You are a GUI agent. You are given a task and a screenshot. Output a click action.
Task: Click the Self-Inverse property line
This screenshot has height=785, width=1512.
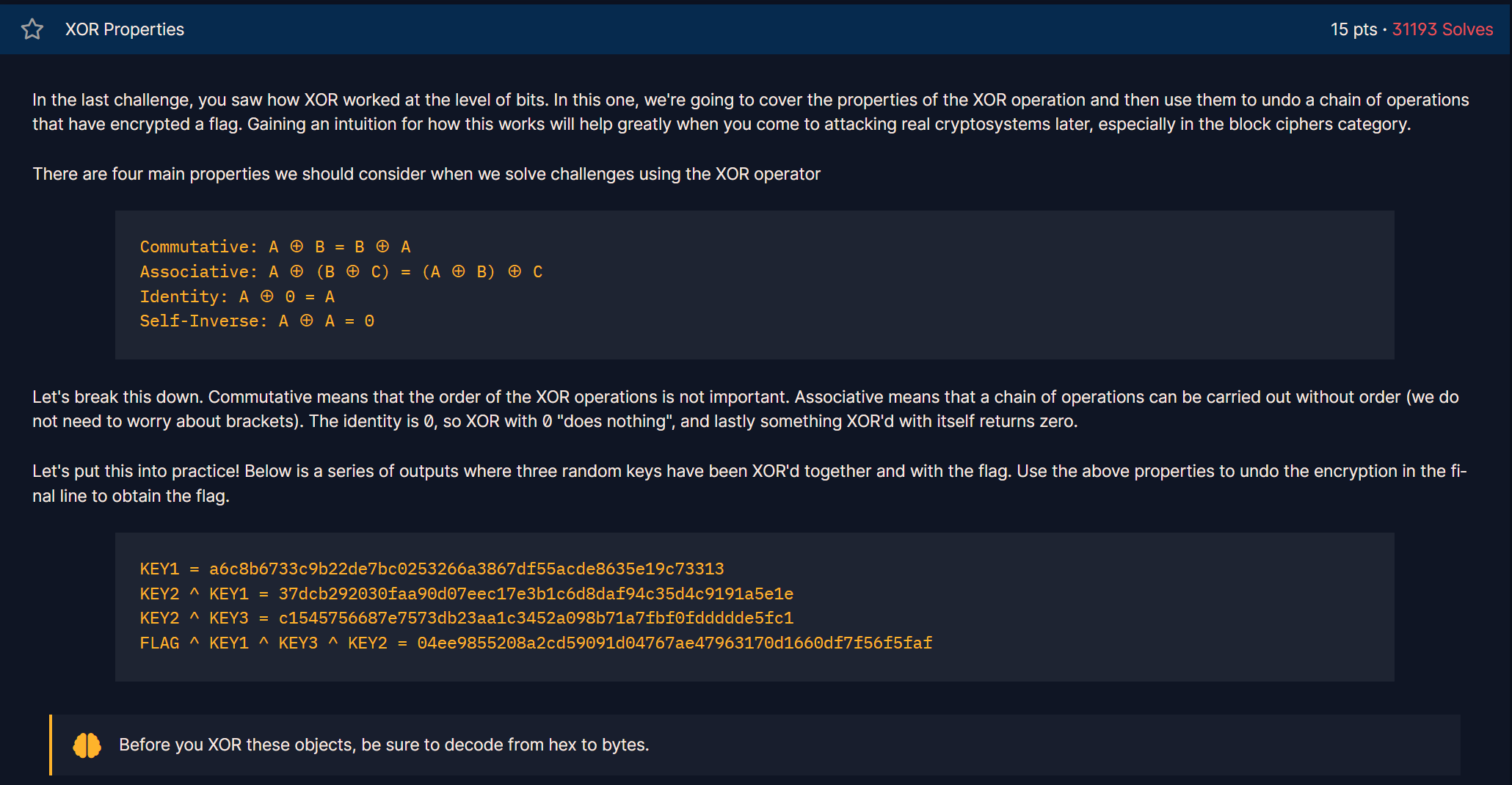[x=257, y=321]
